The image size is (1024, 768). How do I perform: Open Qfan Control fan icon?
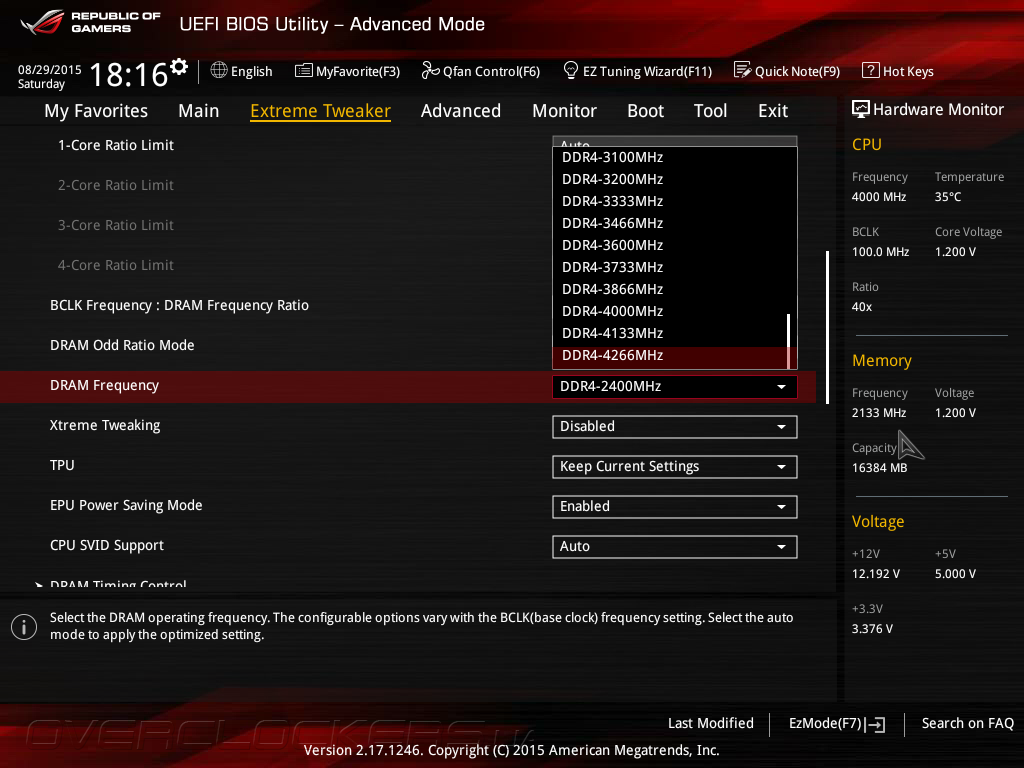(x=430, y=70)
